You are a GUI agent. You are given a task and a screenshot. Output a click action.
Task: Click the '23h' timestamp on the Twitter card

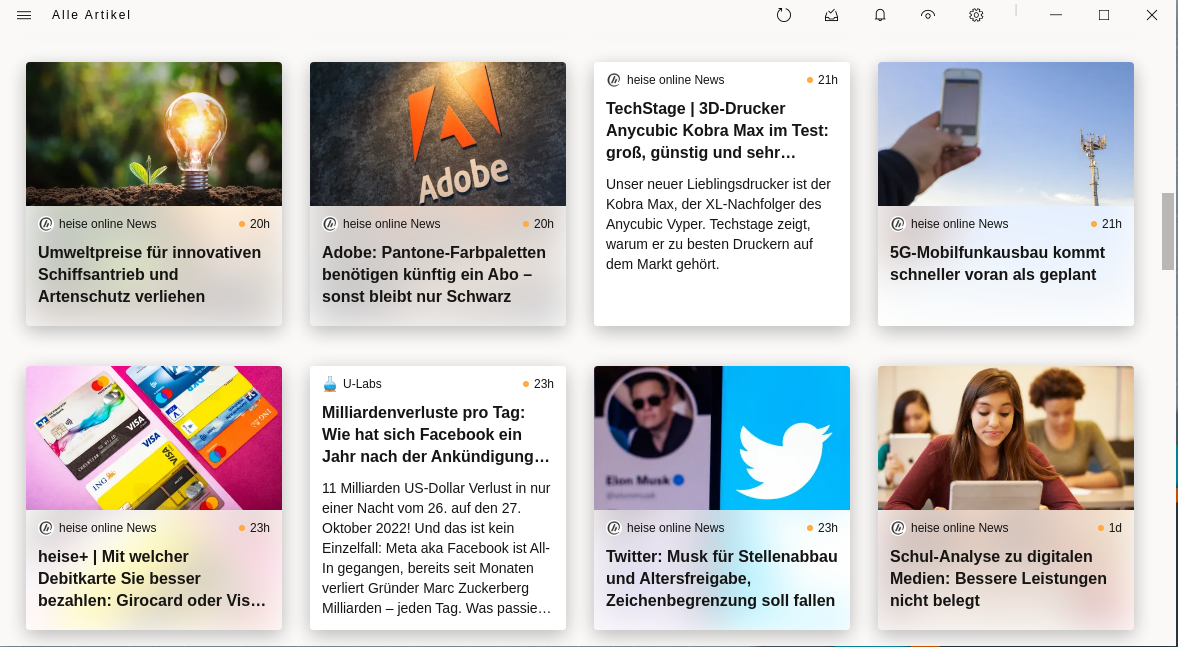[828, 528]
